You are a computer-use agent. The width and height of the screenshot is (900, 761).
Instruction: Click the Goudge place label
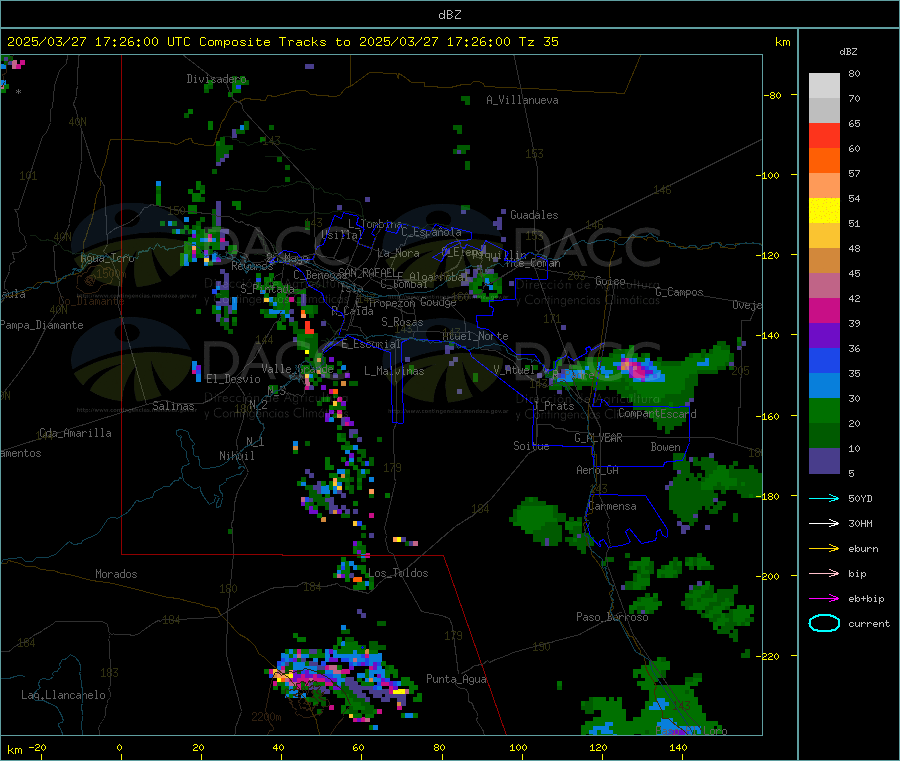click(x=438, y=302)
